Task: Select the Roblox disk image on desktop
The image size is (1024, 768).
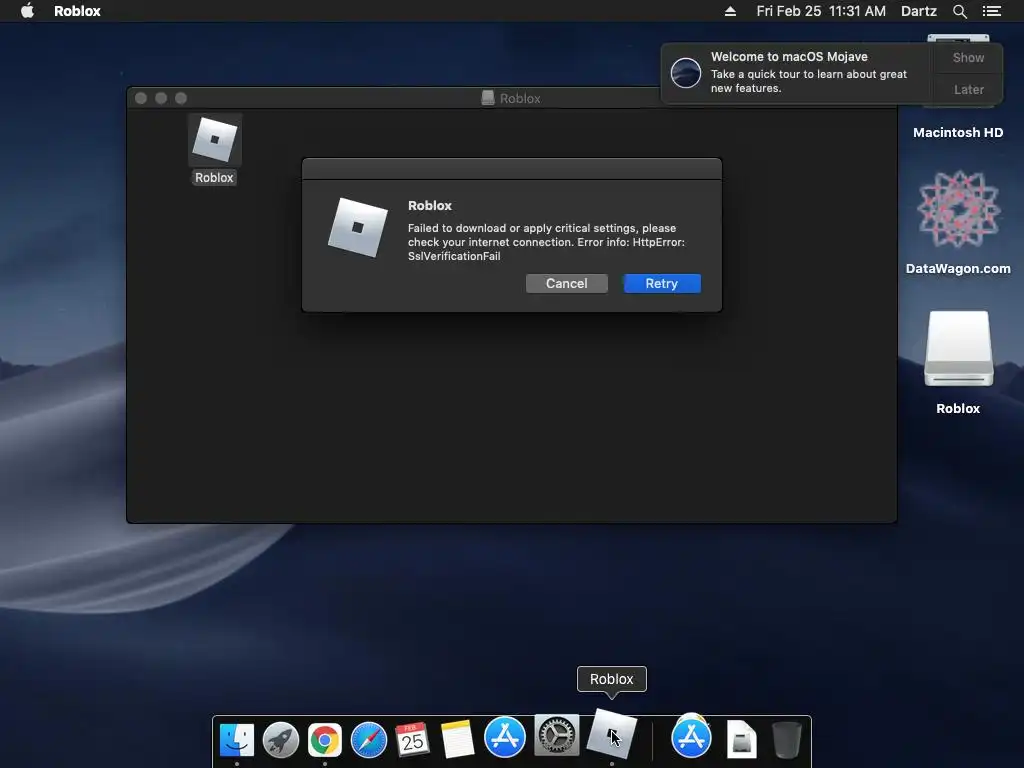Action: (x=958, y=349)
